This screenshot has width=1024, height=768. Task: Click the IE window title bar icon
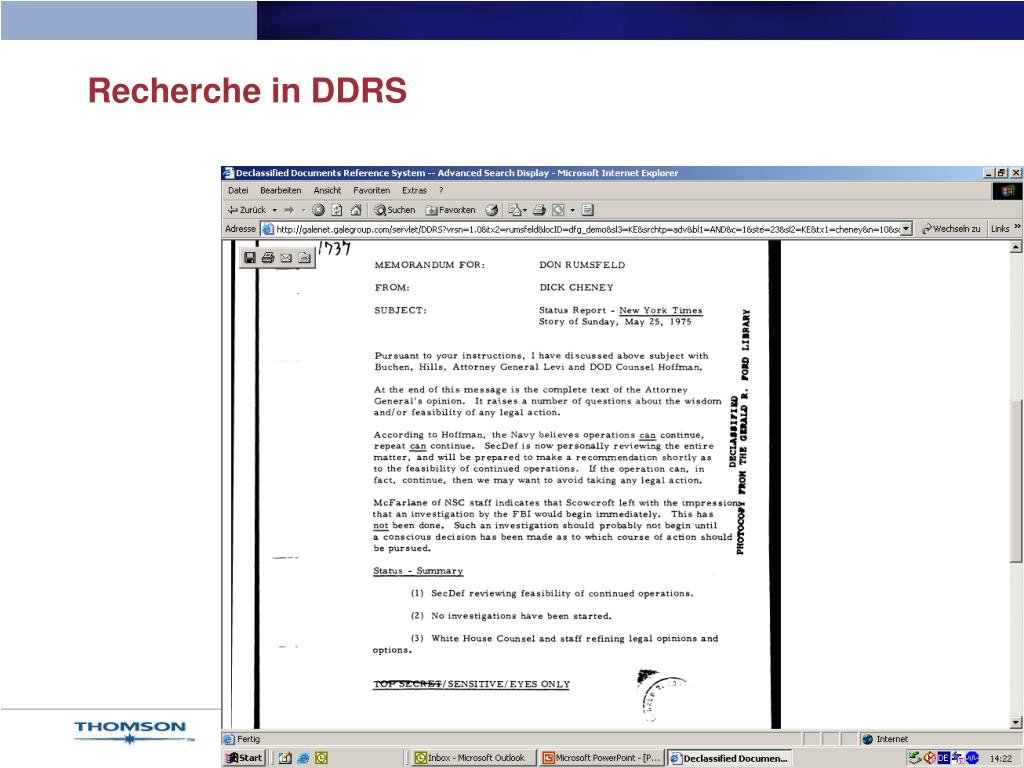click(x=229, y=173)
